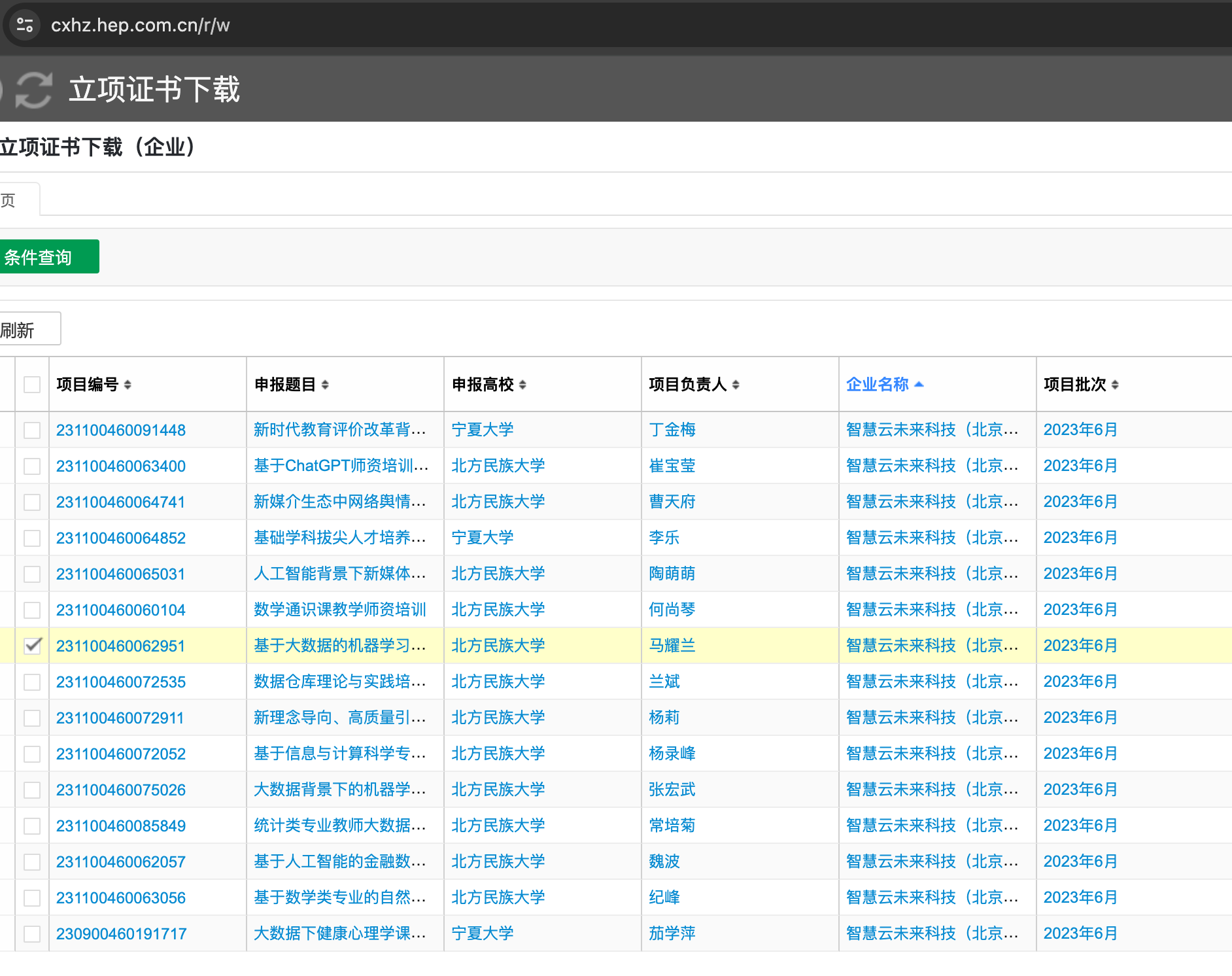This screenshot has height=976, width=1232.
Task: Check the row for 231100460065031
Action: click(32, 574)
